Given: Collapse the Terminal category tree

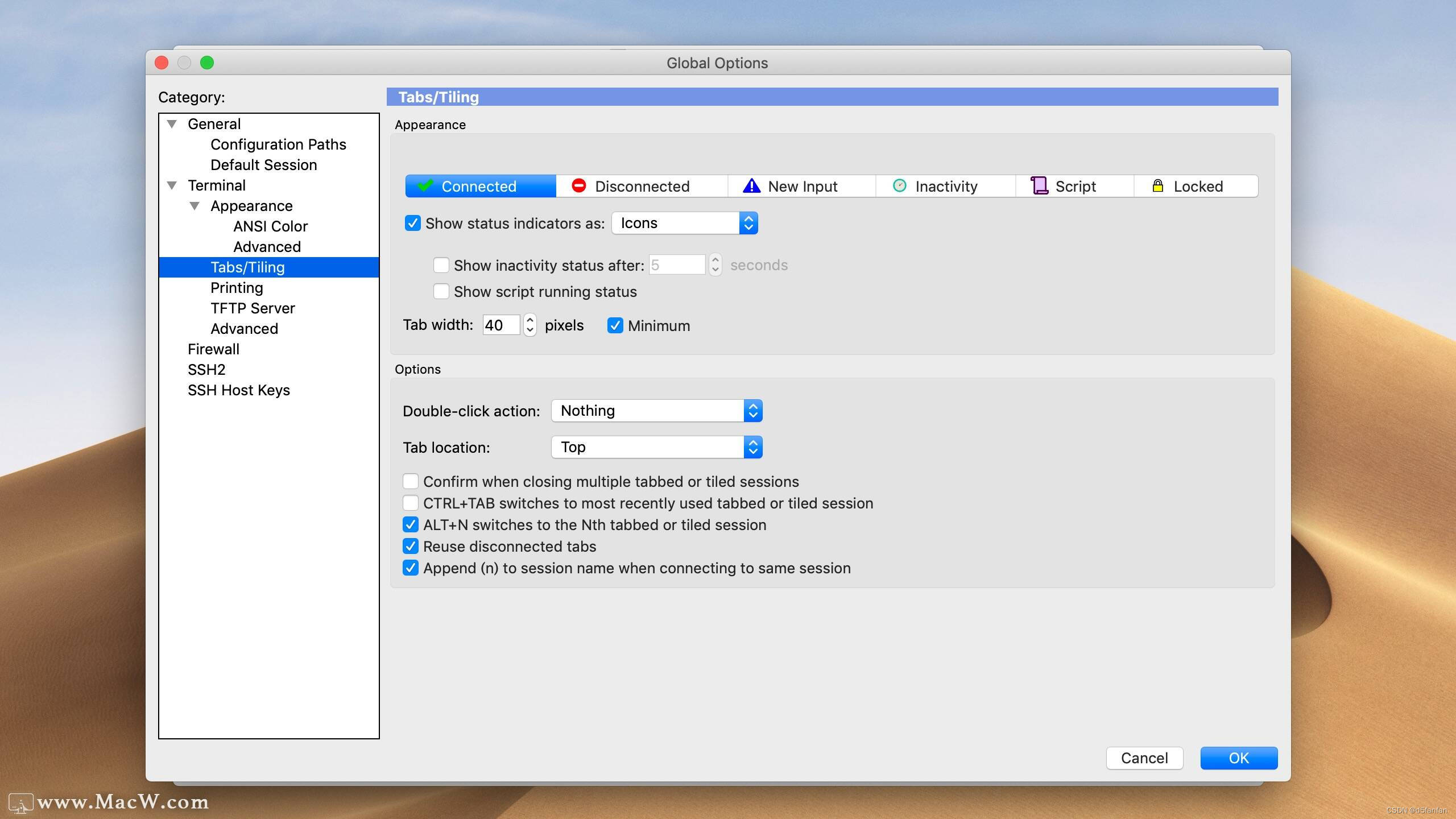Looking at the screenshot, I should point(172,185).
